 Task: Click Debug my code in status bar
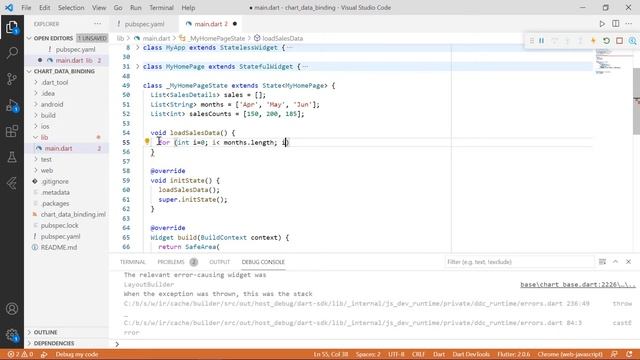(77, 354)
